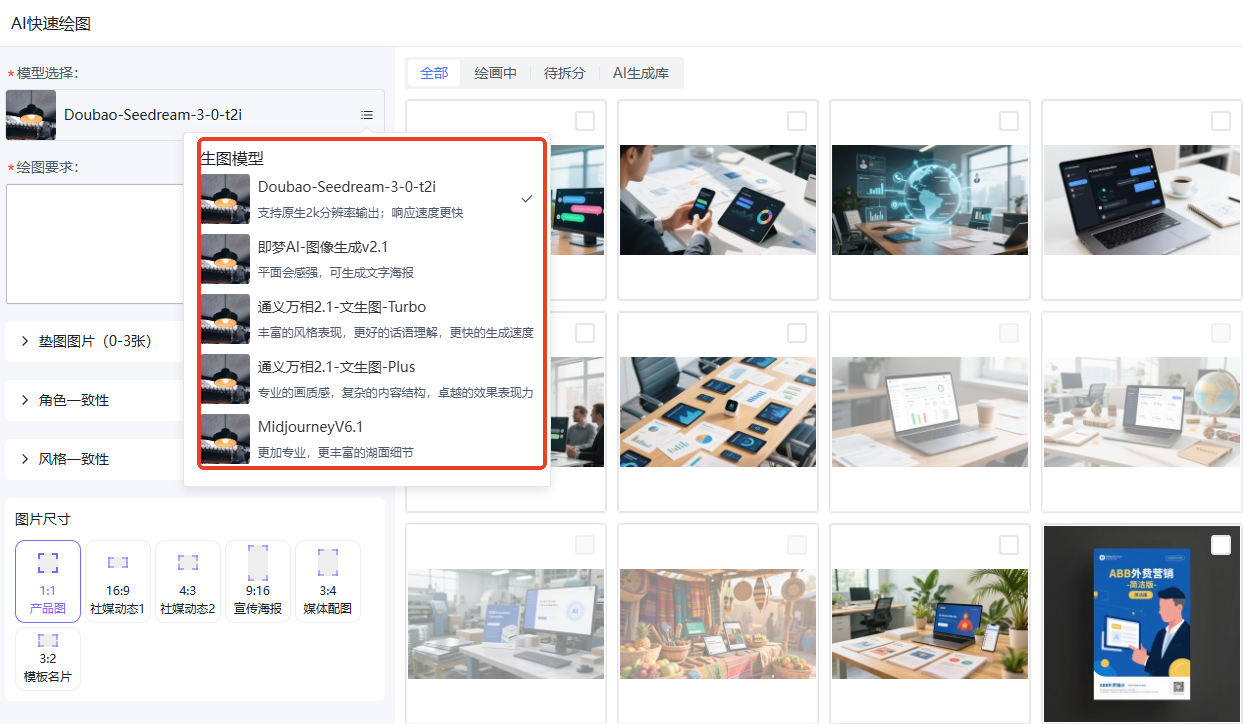
Task: Click the model list icon beside Doubao-Seedream-3-0-t2i
Action: [x=367, y=115]
